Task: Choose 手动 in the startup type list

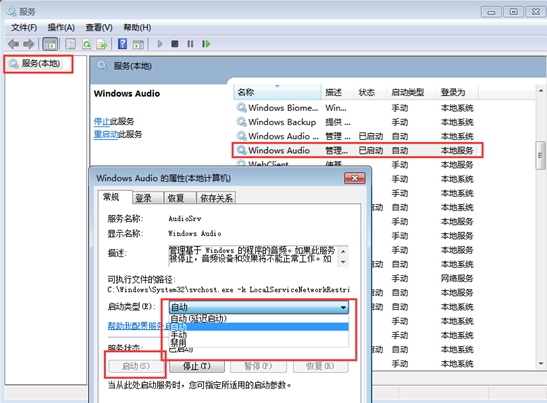Action: [179, 335]
